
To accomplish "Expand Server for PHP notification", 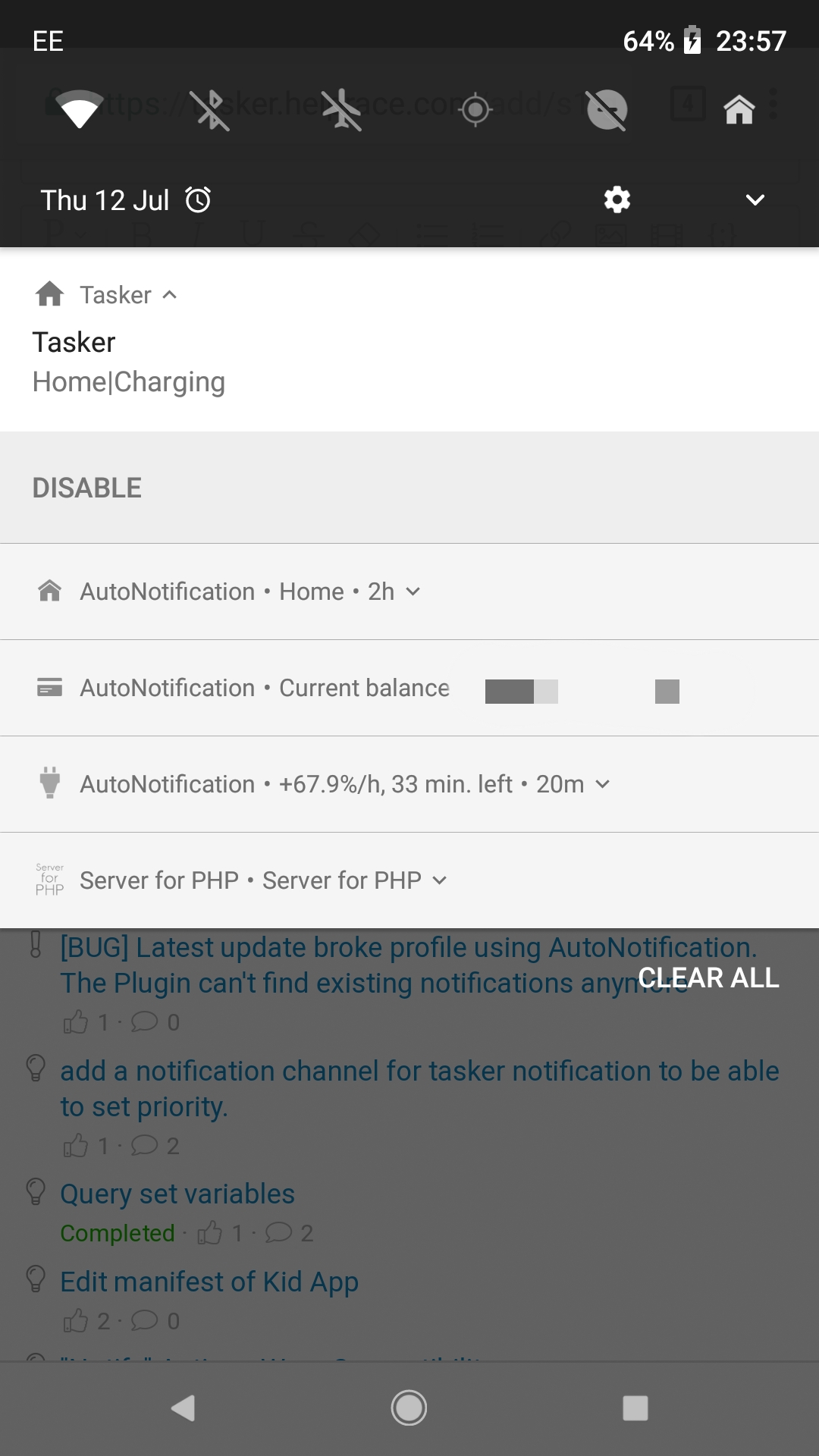I will pos(439,880).
